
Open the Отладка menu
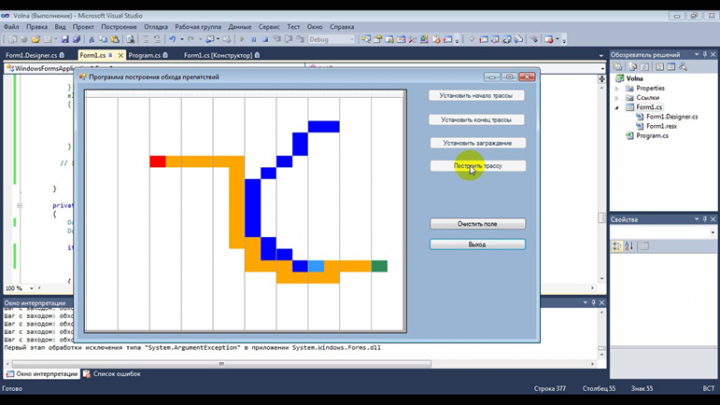[156, 27]
